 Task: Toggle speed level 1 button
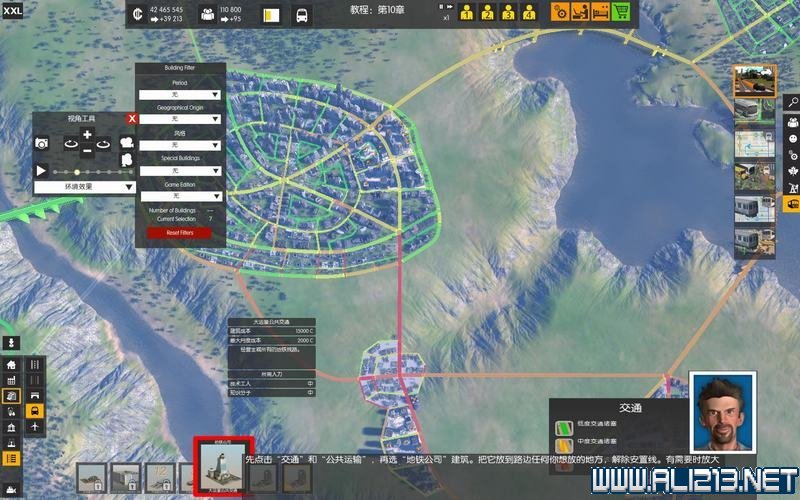[466, 14]
